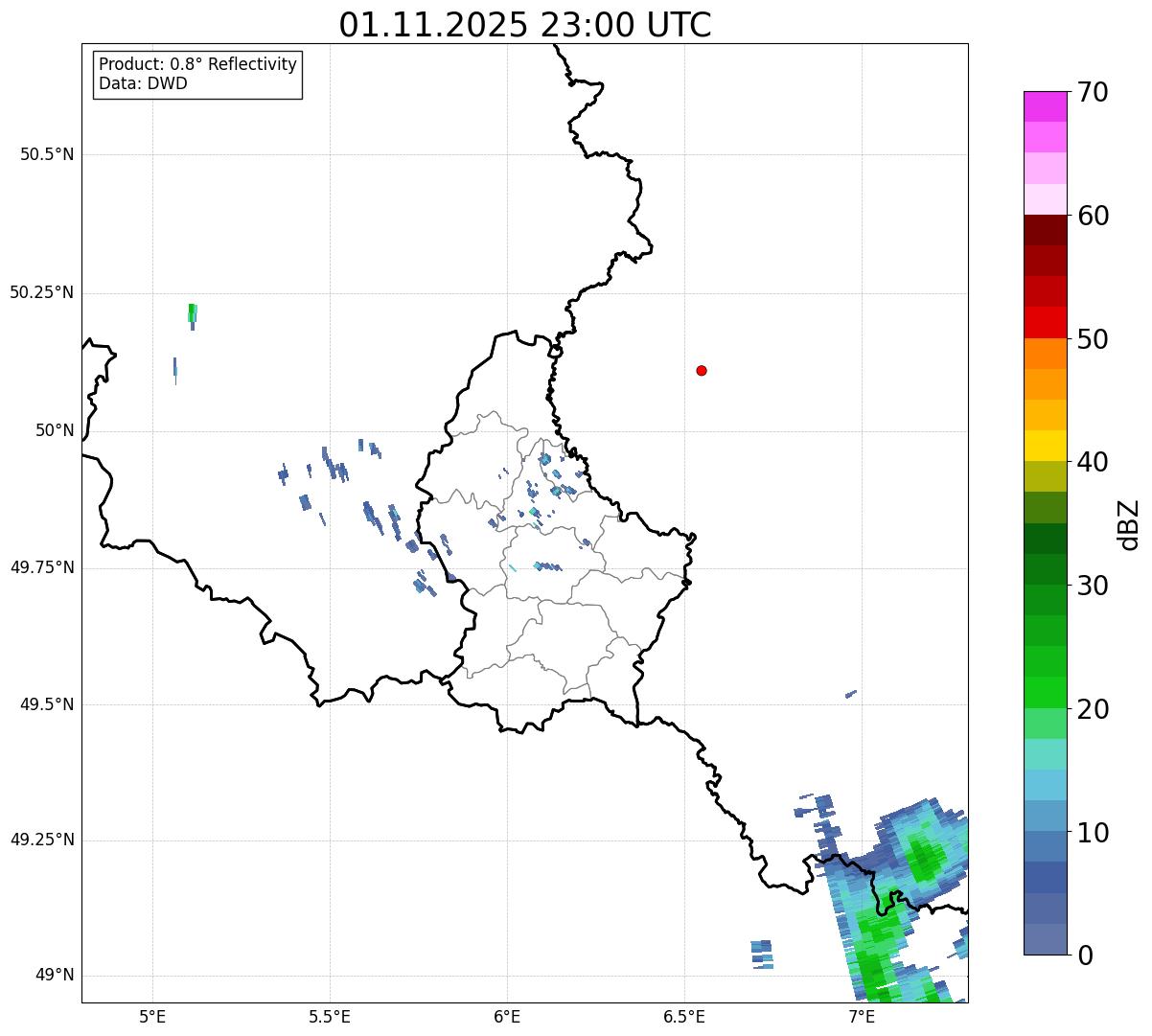Click the red station marker dot
Screen dimensions: 1152x1036
702,370
